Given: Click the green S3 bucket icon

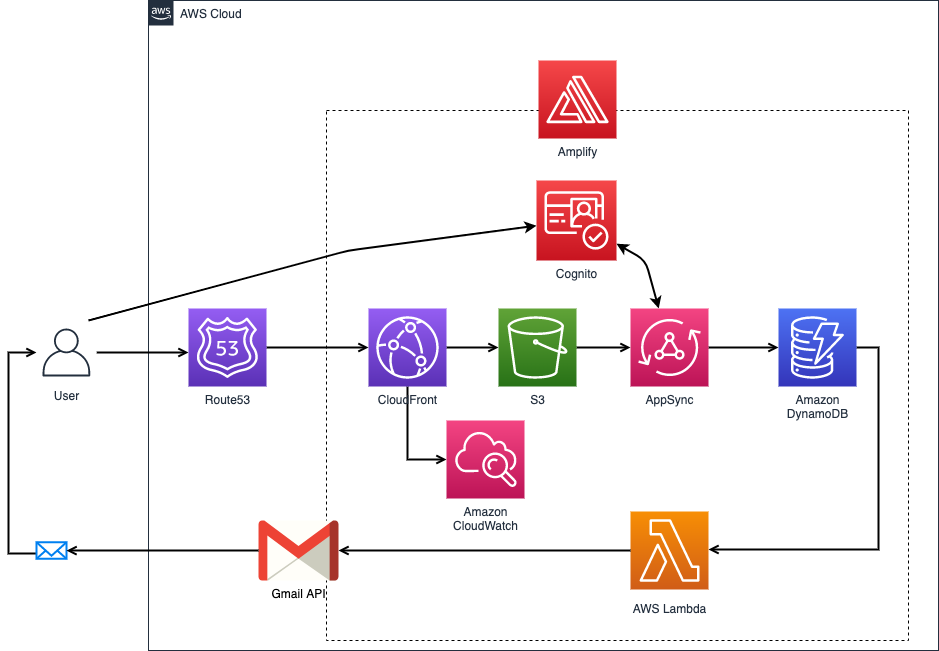Looking at the screenshot, I should 537,347.
